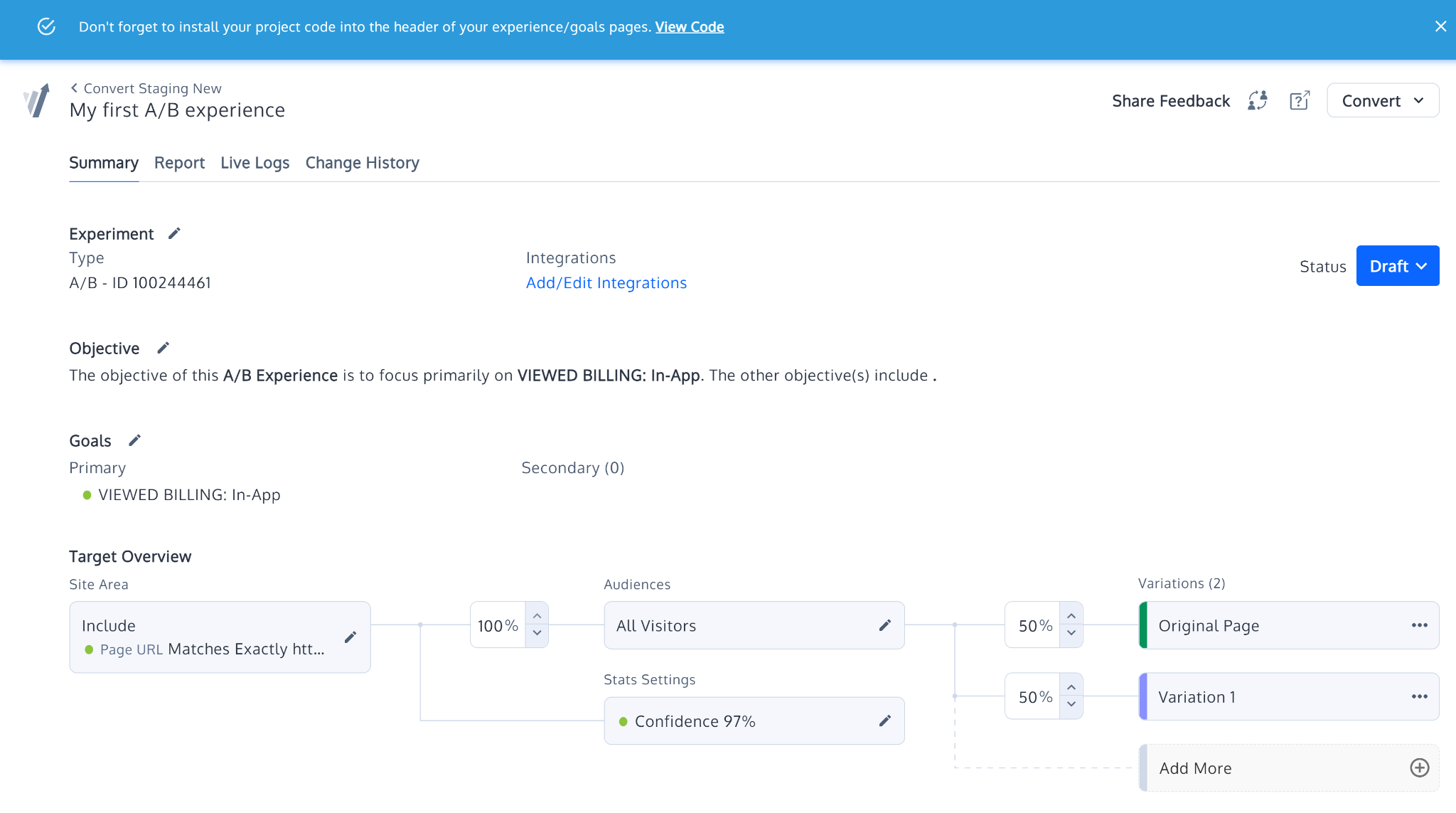The image size is (1456, 813).
Task: Switch to the Report tab
Action: coord(179,163)
